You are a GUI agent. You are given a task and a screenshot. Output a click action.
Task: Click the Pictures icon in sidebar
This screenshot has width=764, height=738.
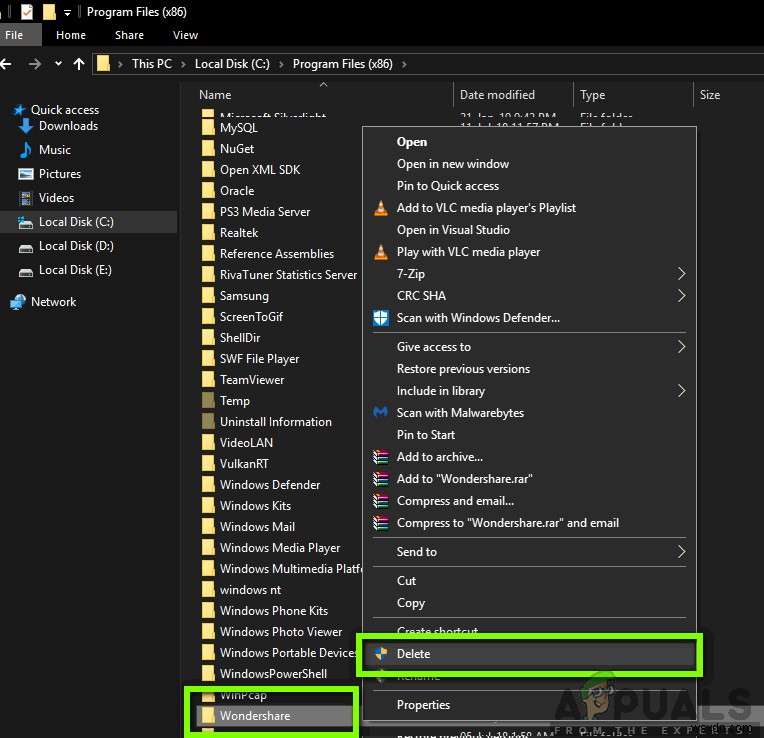pyautogui.click(x=25, y=174)
